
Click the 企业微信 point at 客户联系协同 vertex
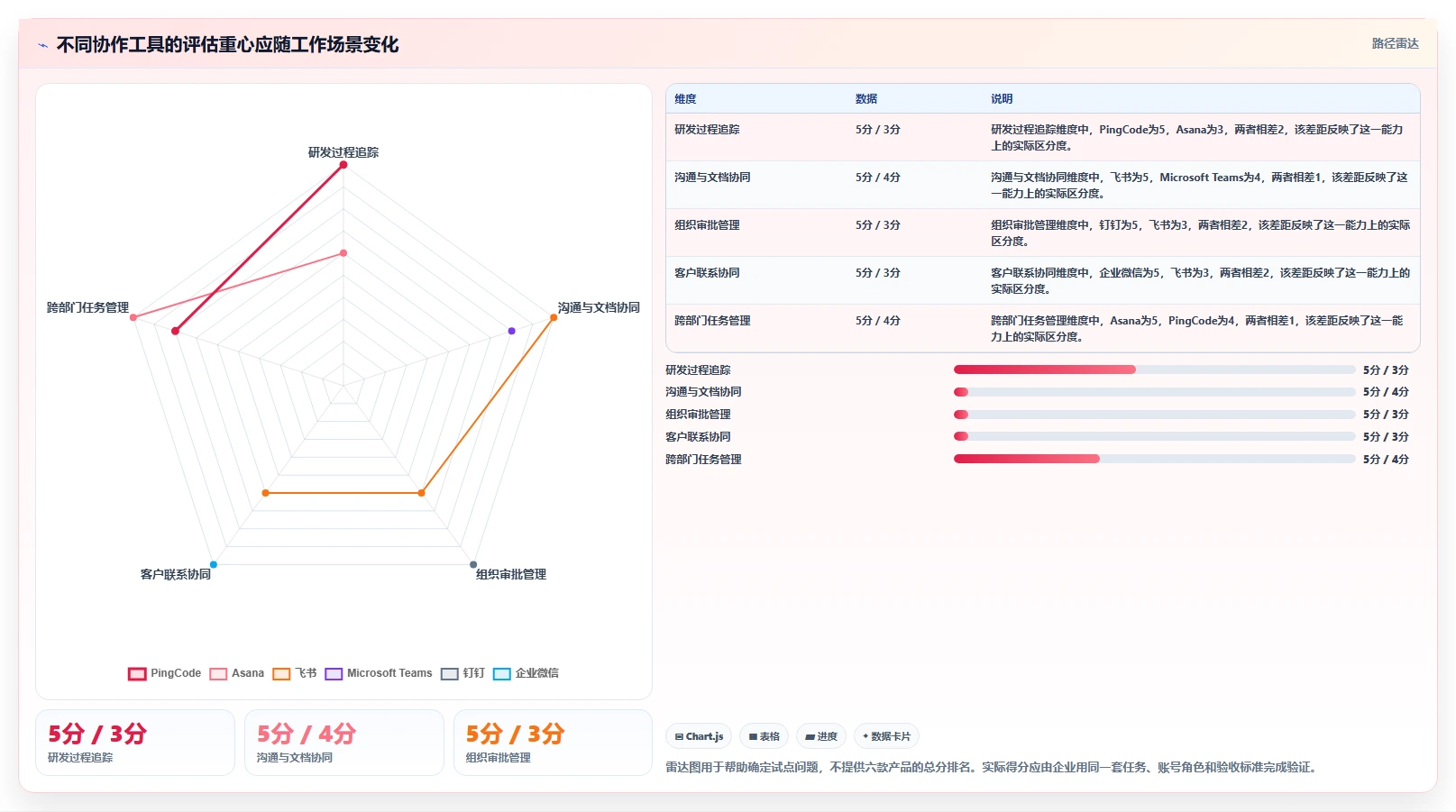coord(214,565)
